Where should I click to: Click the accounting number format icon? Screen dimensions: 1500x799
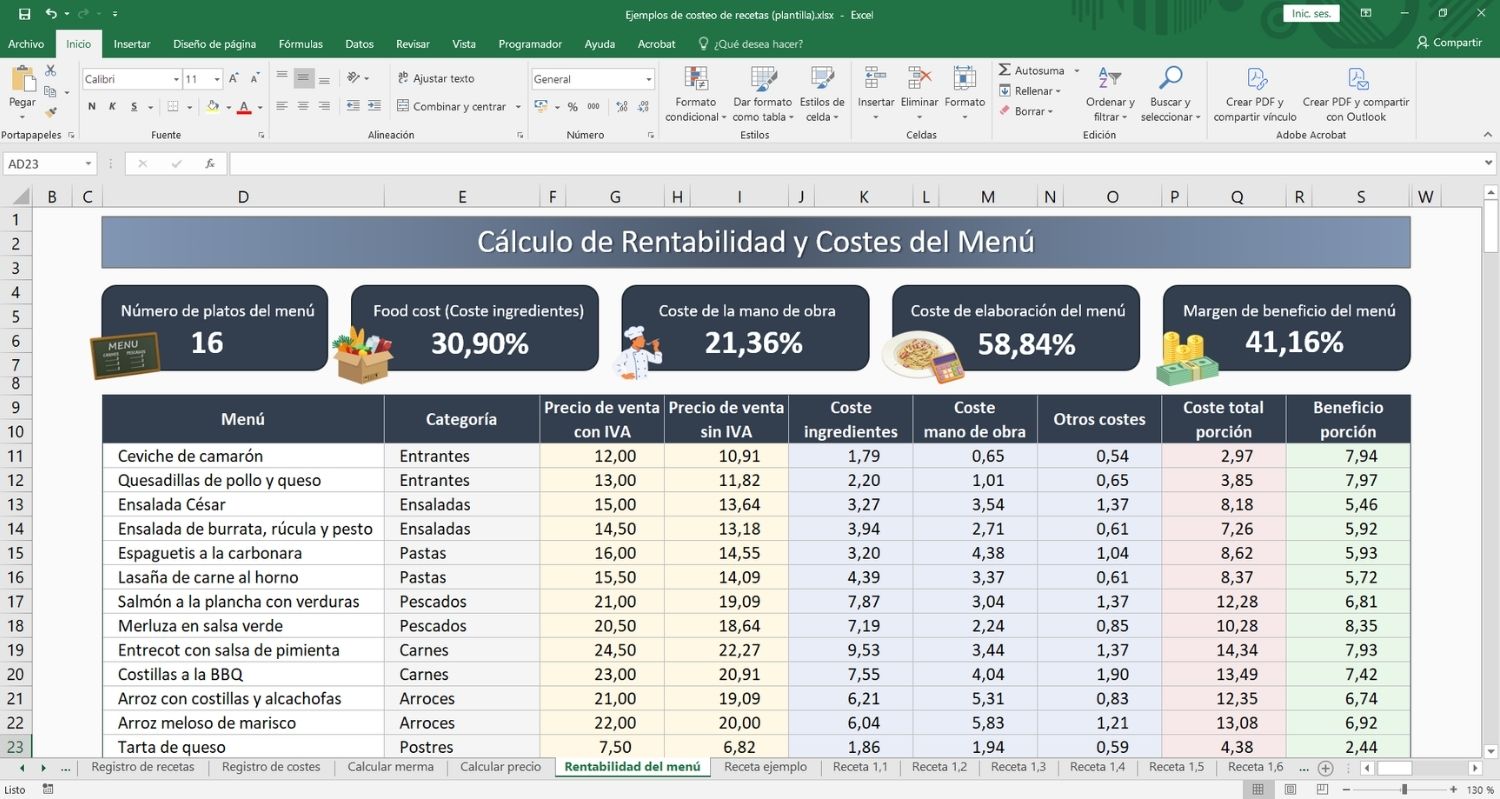(541, 107)
